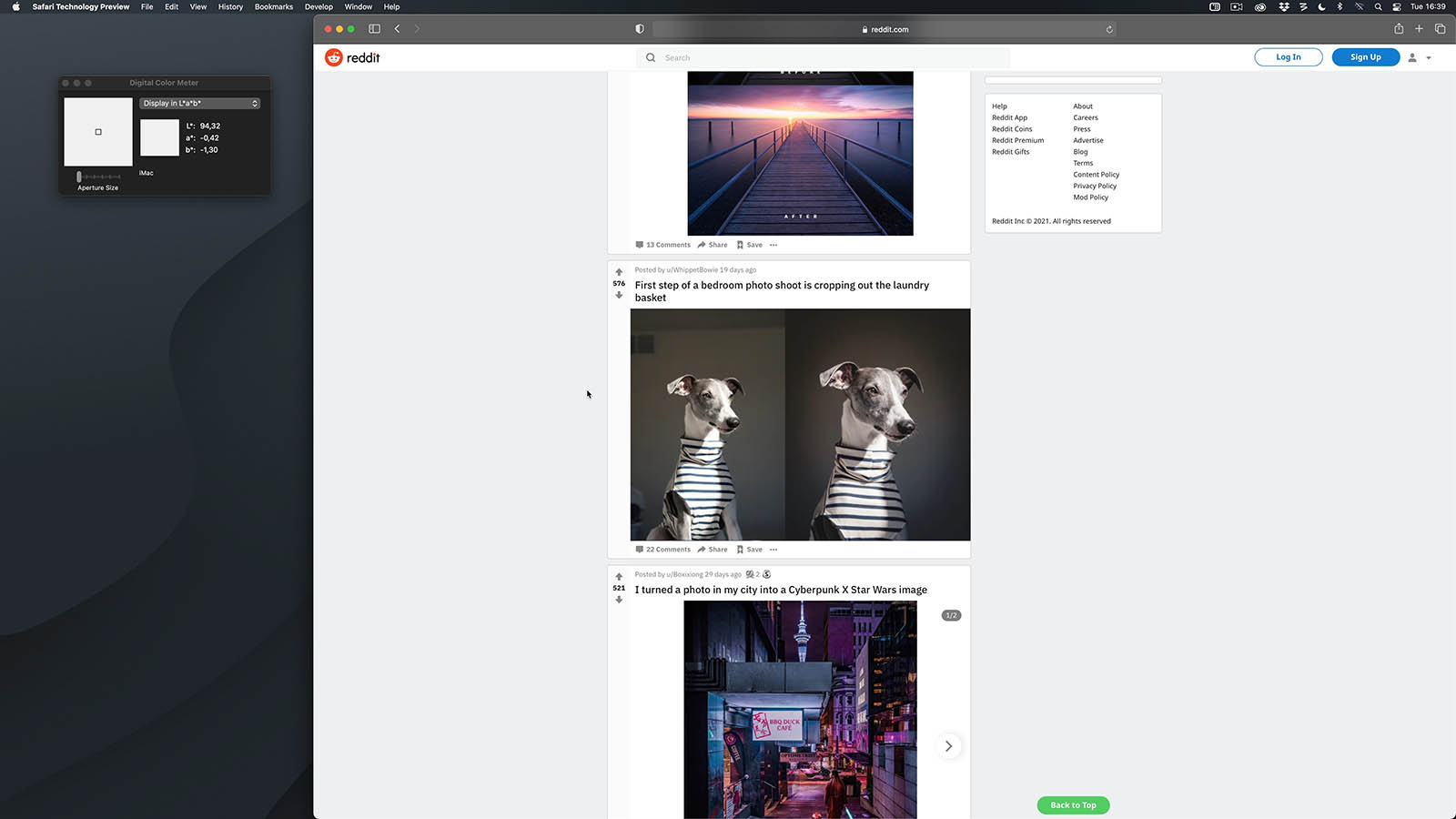Image resolution: width=1456 pixels, height=819 pixels.
Task: Open Control Center in menu bar
Action: pos(1397,6)
